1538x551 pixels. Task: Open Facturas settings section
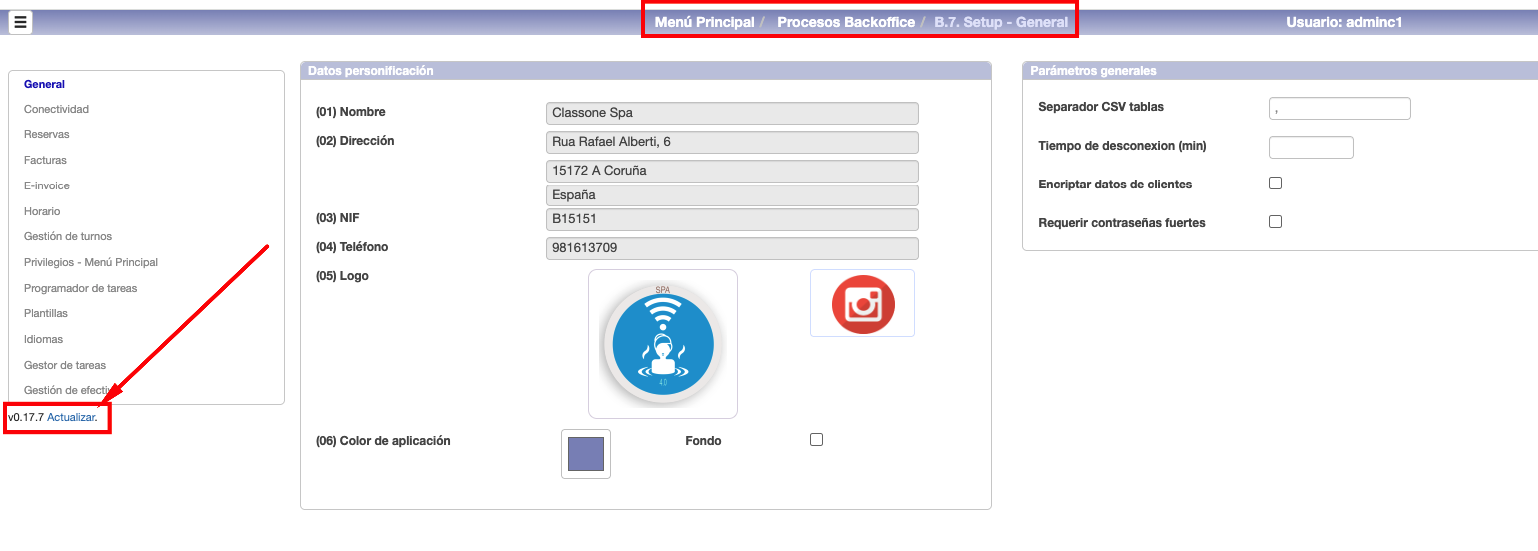click(45, 160)
